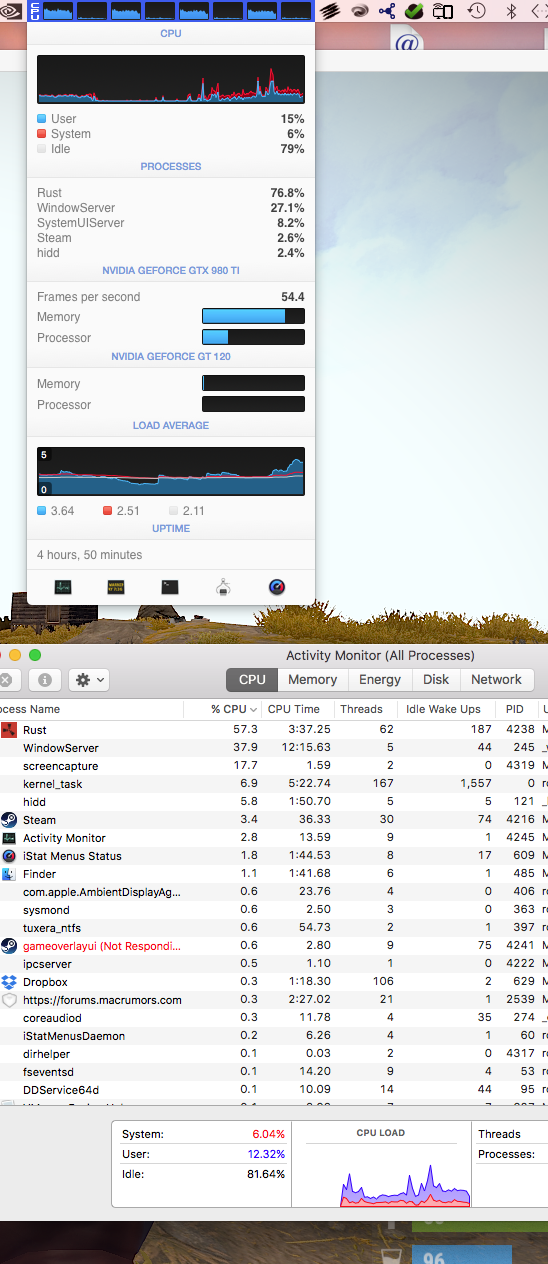Click the GTX 980 Ti Processor bar
Viewport: 548px width, 1264px height.
pyautogui.click(x=253, y=338)
